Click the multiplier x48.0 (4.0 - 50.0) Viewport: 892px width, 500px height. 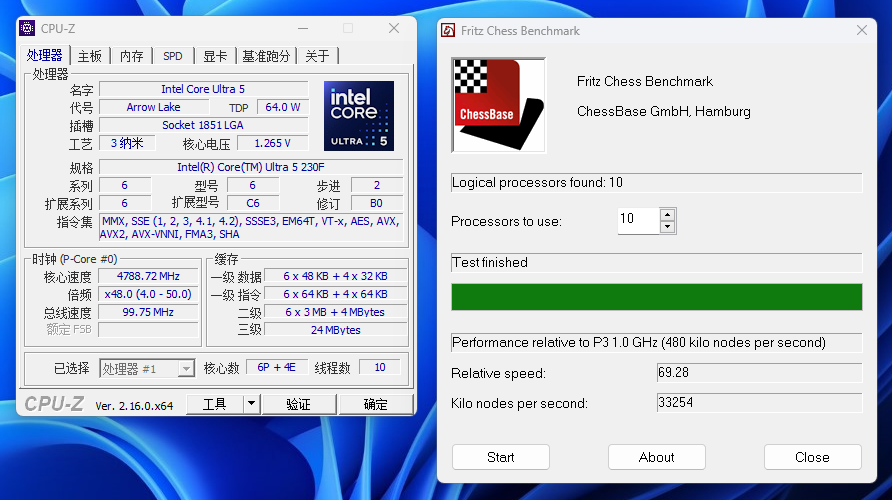[148, 294]
